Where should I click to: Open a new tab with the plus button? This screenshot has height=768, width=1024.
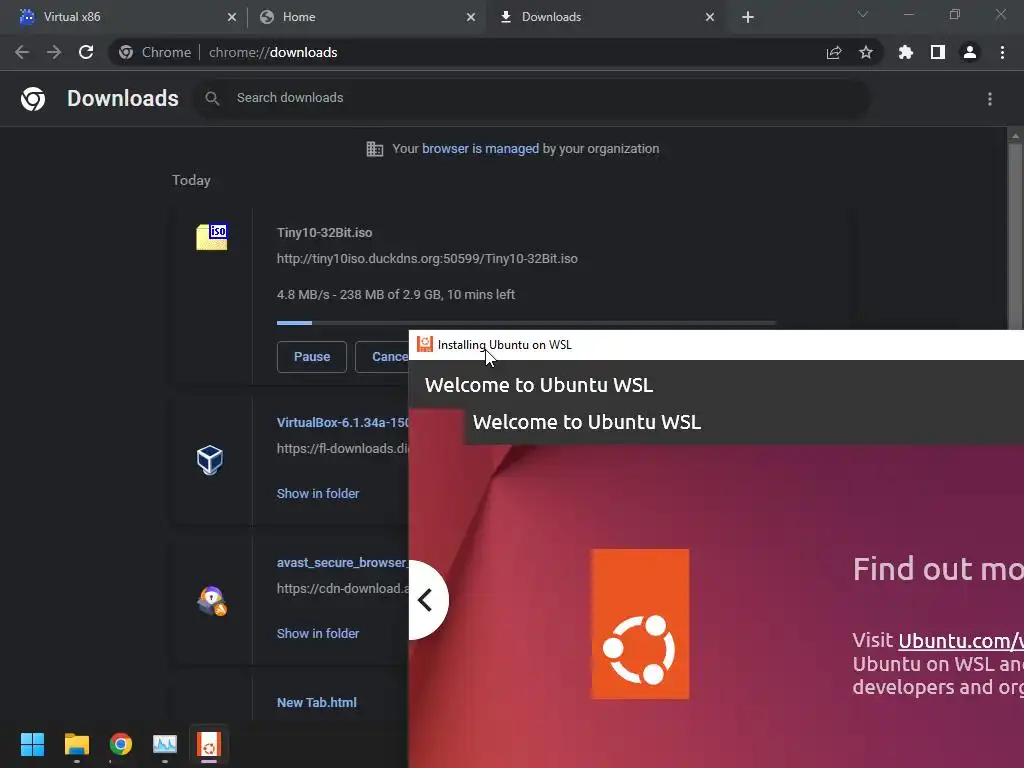(x=748, y=17)
